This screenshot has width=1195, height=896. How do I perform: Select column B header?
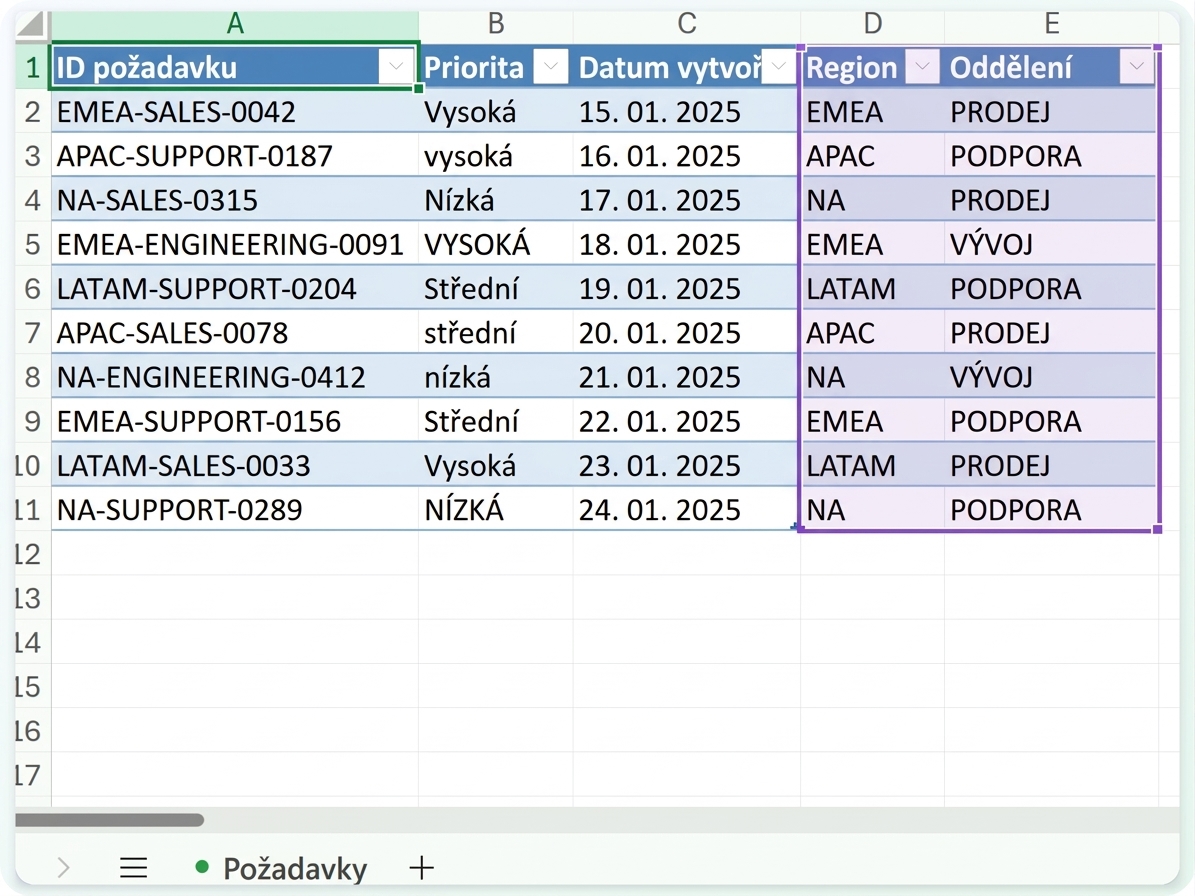[495, 24]
